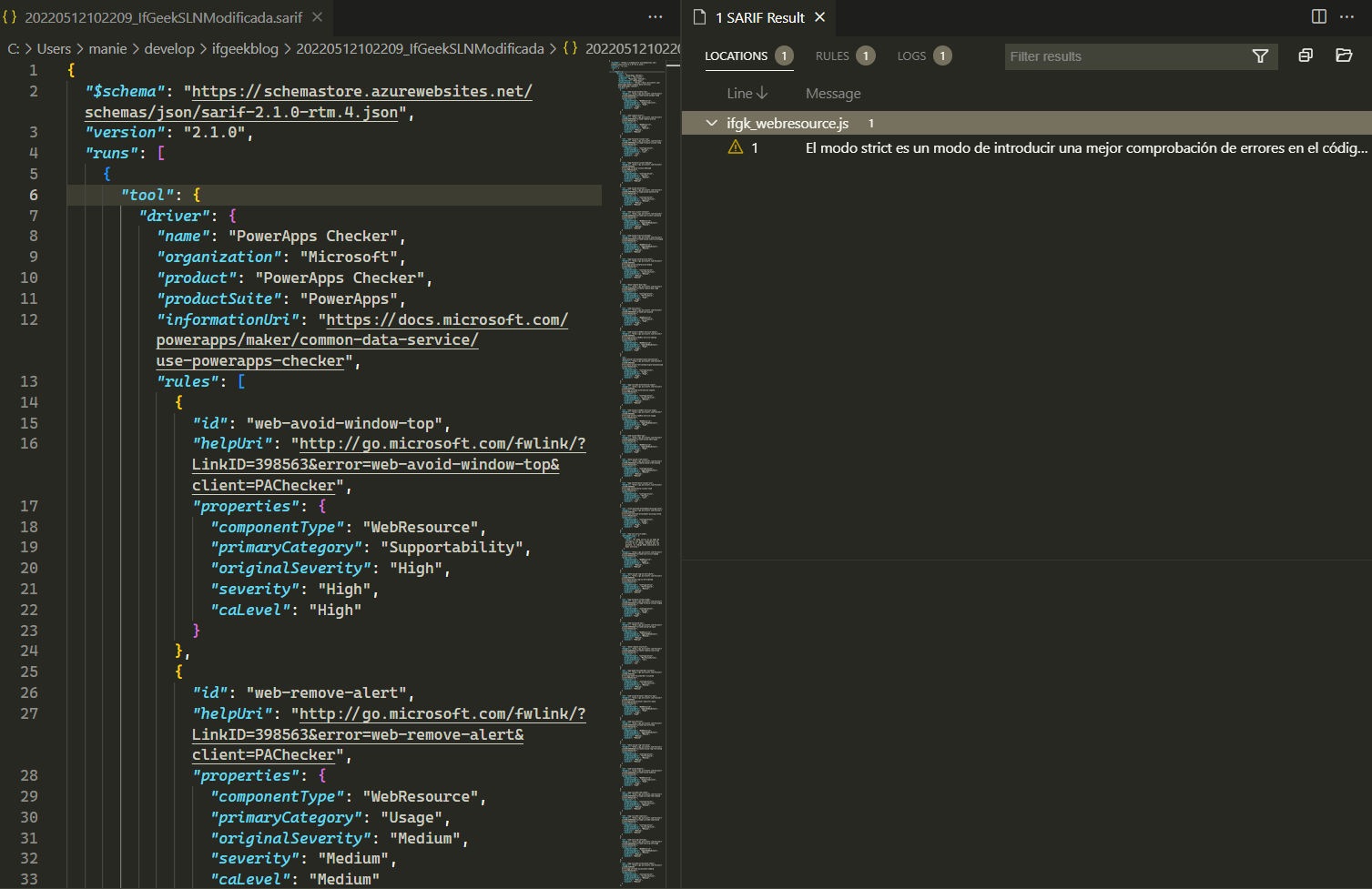Image resolution: width=1372 pixels, height=889 pixels.
Task: Collapse all results using the stacked-squares icon
Action: click(1305, 56)
